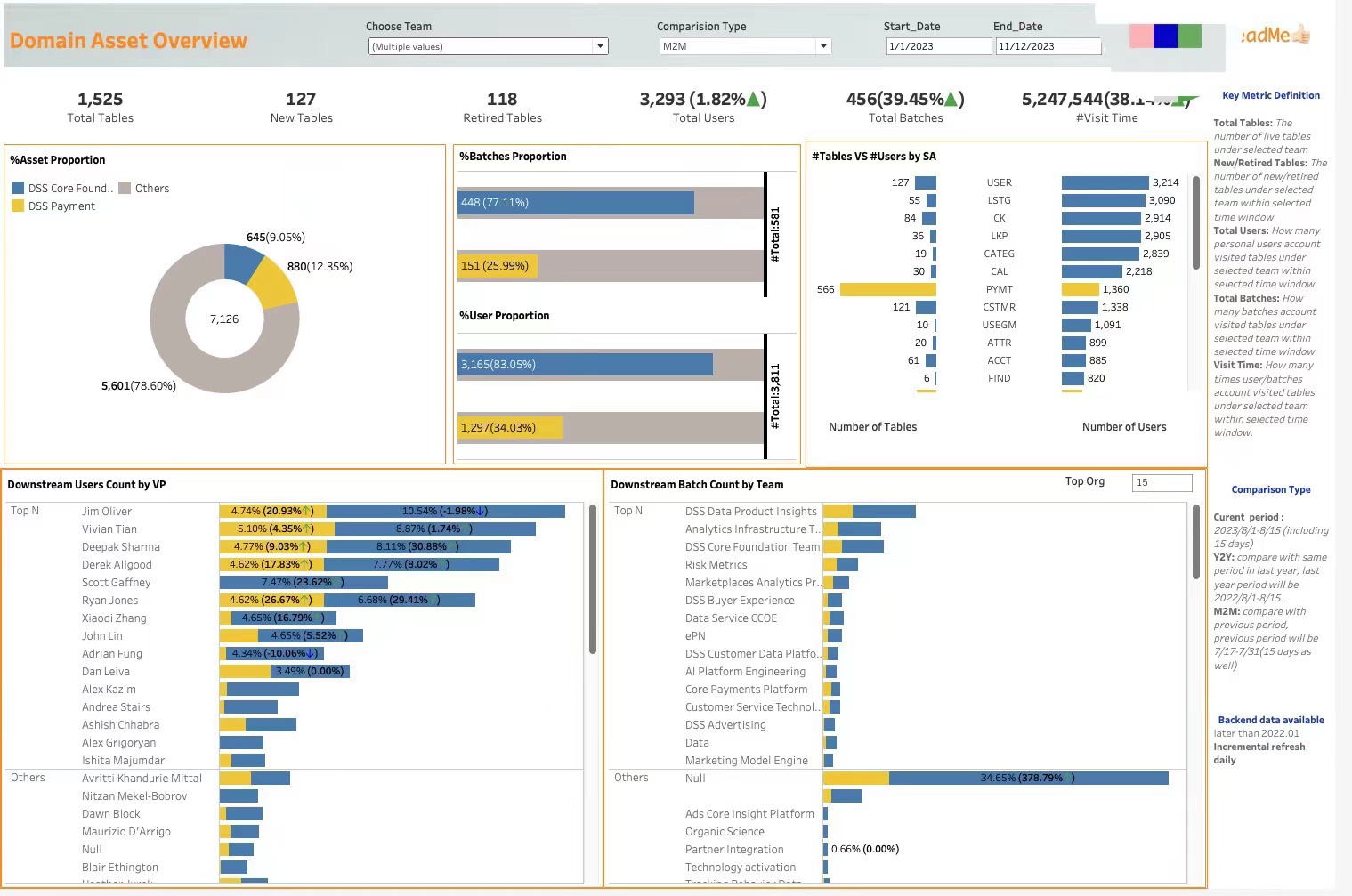The height and width of the screenshot is (896, 1352).
Task: Click the pink color block in header
Action: point(1141,36)
